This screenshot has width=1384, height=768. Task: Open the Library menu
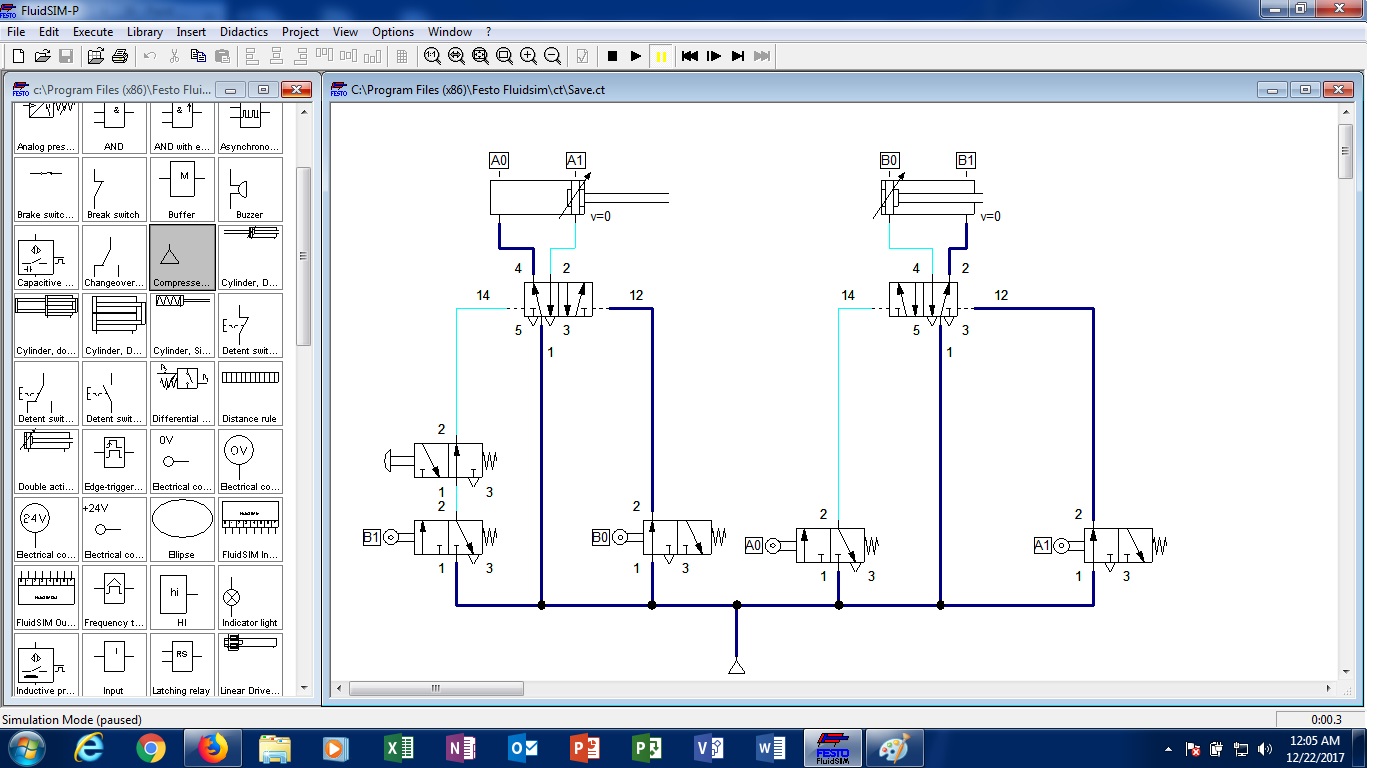[x=145, y=32]
